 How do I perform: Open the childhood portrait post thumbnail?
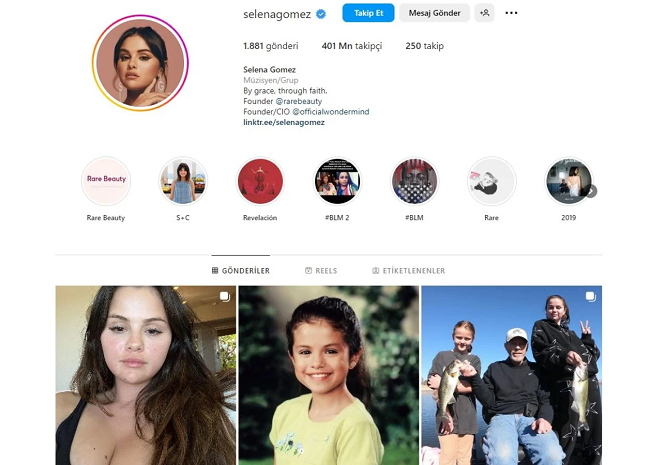tap(329, 375)
